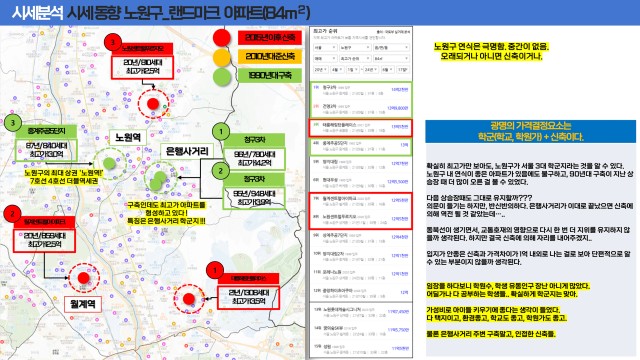Viewport: 640px width, 360px height.
Task: Click the 4위 price value 13억
Action: click(x=404, y=145)
